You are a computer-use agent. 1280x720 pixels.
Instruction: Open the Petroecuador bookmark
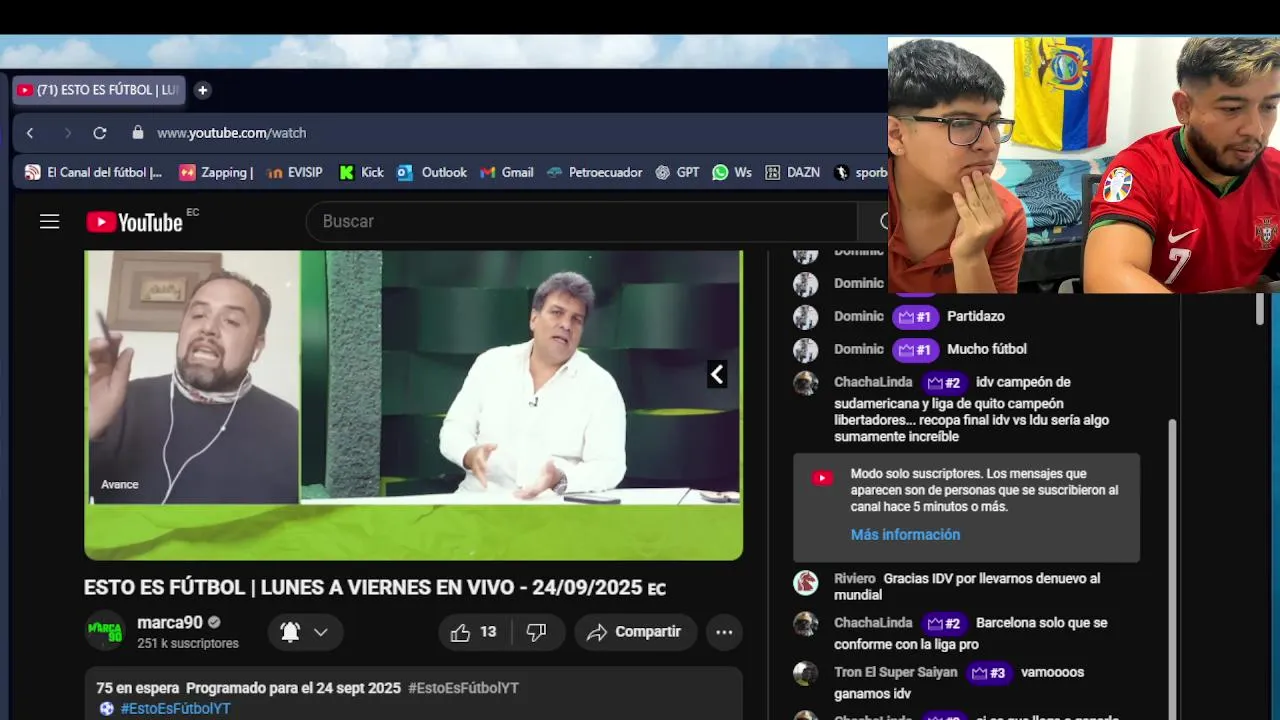[x=595, y=172]
